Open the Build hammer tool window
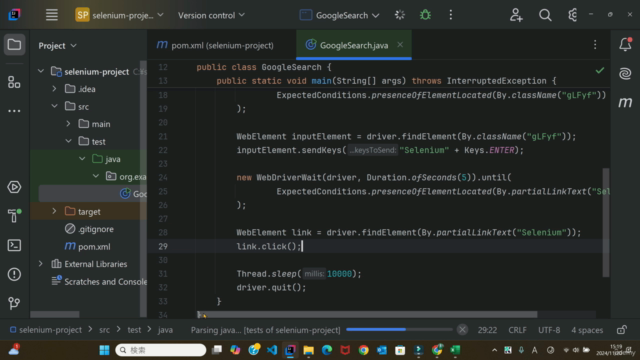Viewport: 640px width, 360px height. (x=14, y=215)
